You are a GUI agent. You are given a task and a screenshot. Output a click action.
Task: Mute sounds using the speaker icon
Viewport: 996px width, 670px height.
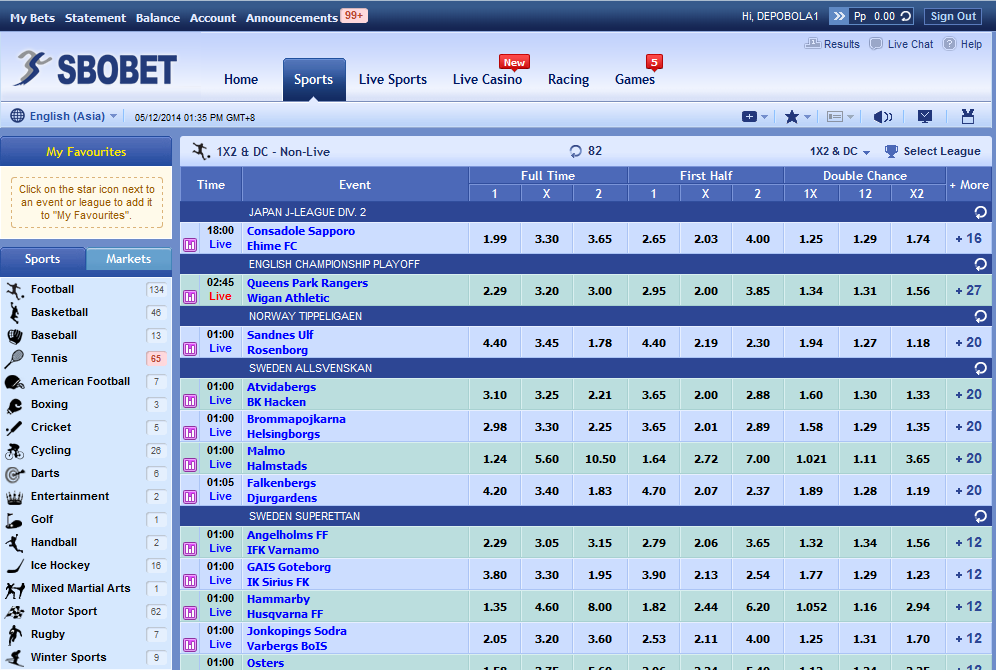pos(883,116)
